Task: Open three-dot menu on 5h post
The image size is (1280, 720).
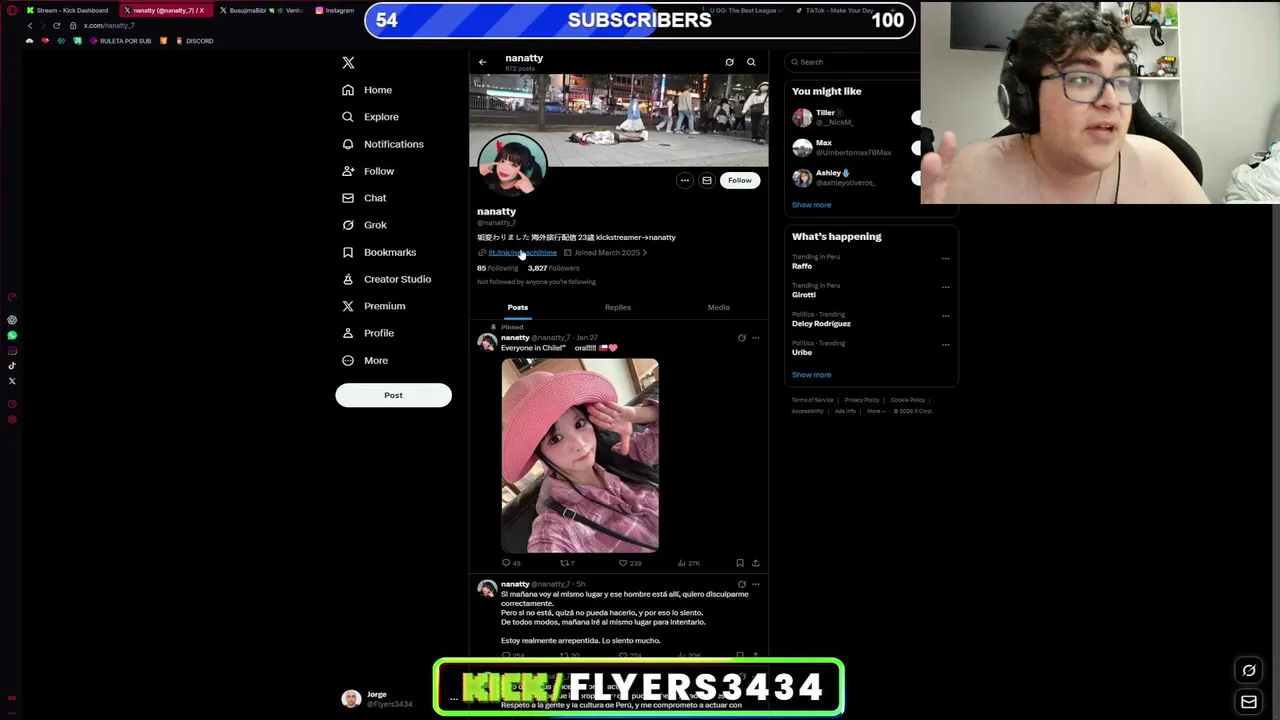Action: coord(755,584)
